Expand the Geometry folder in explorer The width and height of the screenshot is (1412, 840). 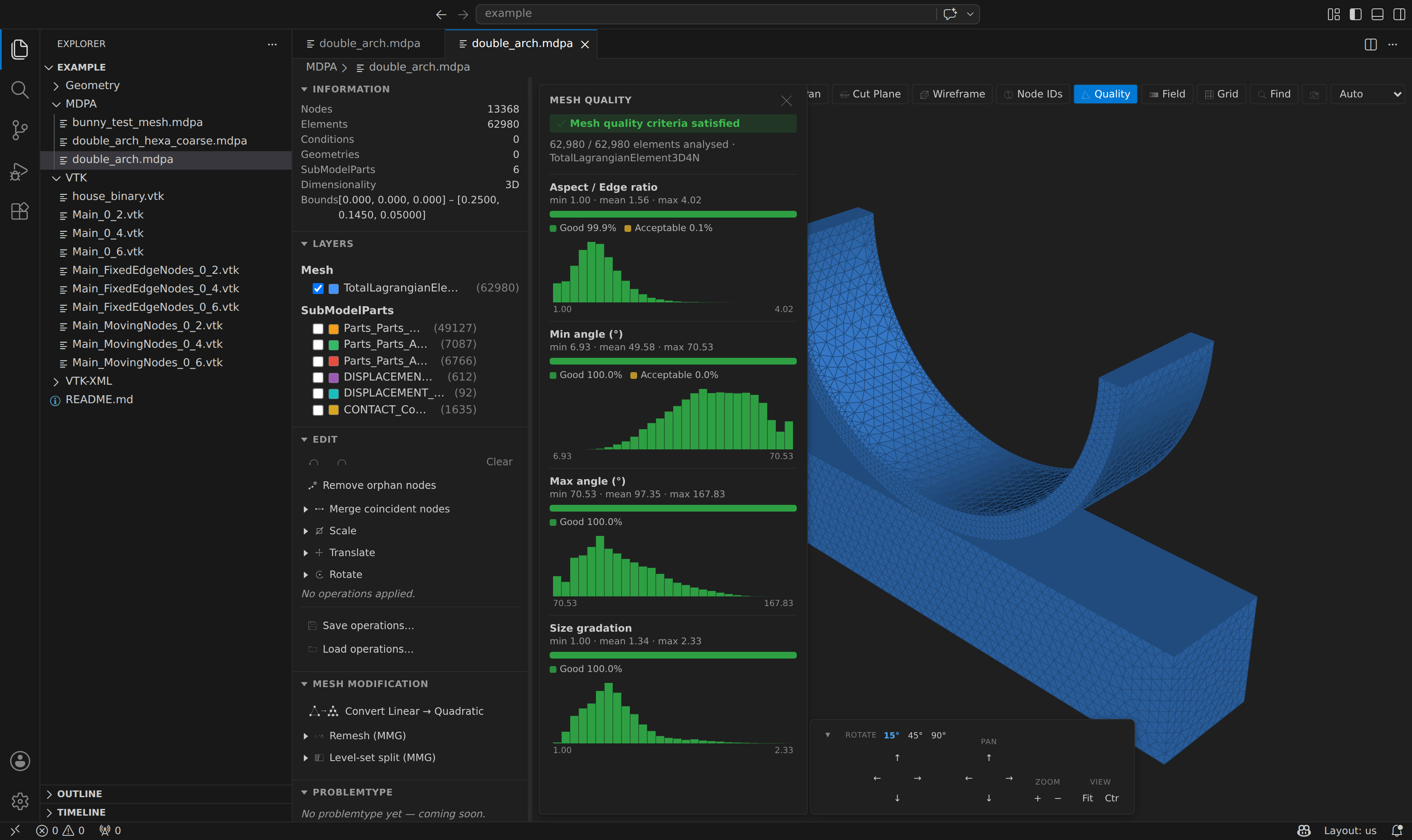pos(92,86)
